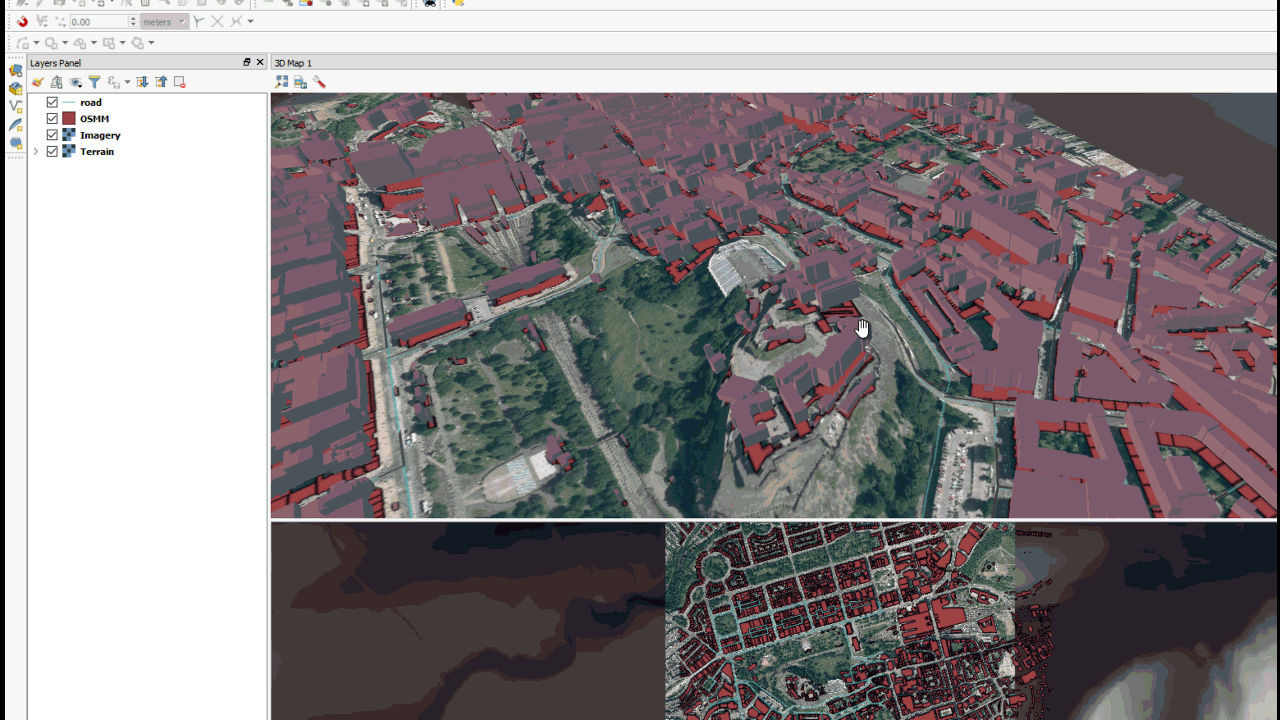Filter legend by expression icon
1280x720 pixels.
114,82
